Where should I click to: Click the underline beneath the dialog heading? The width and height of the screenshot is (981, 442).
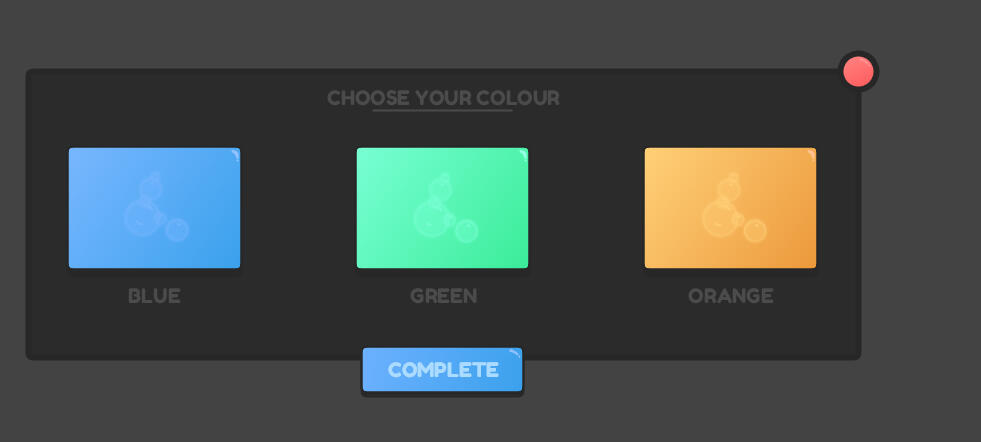pyautogui.click(x=443, y=110)
